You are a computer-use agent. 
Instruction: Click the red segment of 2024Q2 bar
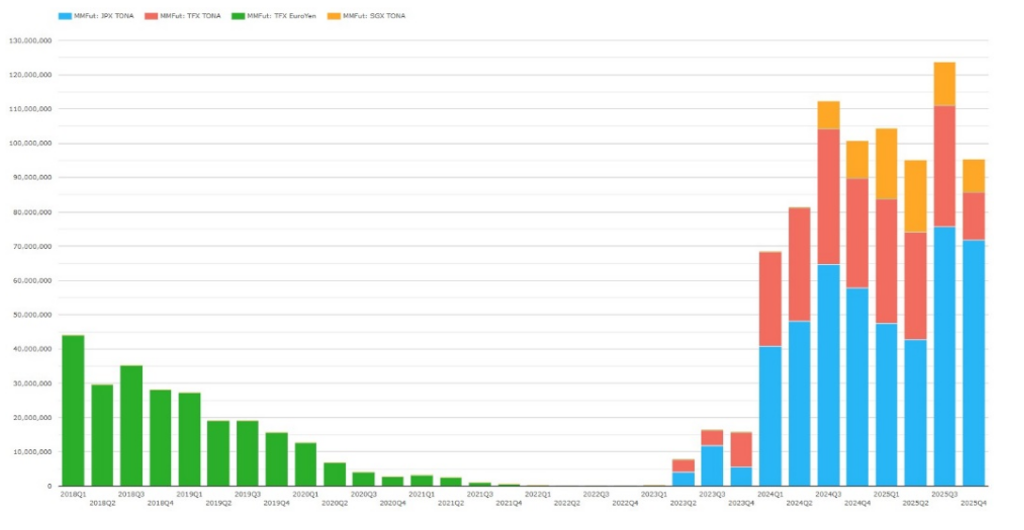coord(799,264)
